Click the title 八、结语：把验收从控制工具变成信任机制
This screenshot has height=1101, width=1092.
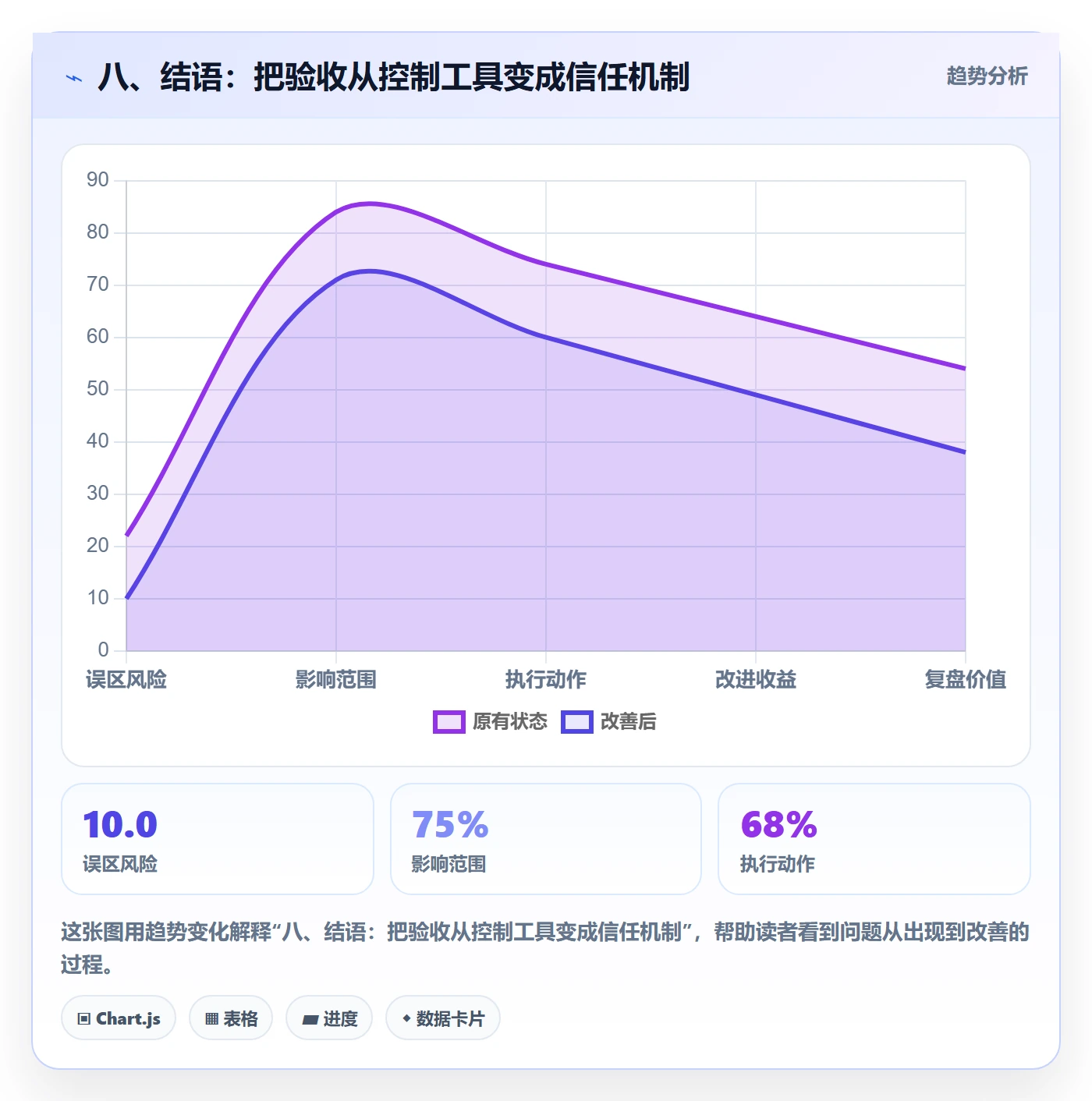point(394,77)
